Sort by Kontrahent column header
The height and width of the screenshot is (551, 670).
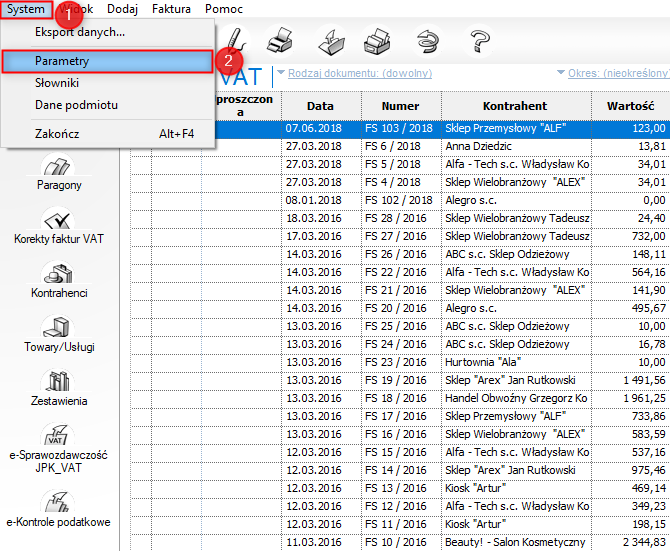tap(516, 106)
